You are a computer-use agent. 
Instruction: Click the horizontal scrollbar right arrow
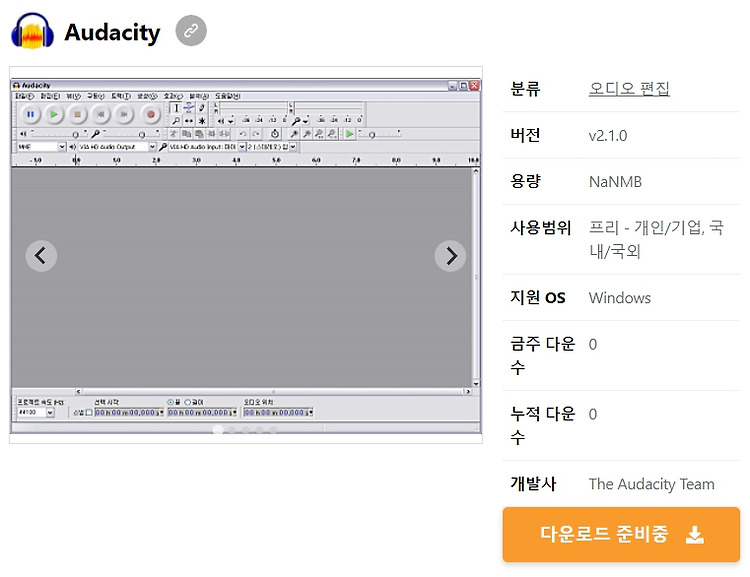[x=468, y=391]
